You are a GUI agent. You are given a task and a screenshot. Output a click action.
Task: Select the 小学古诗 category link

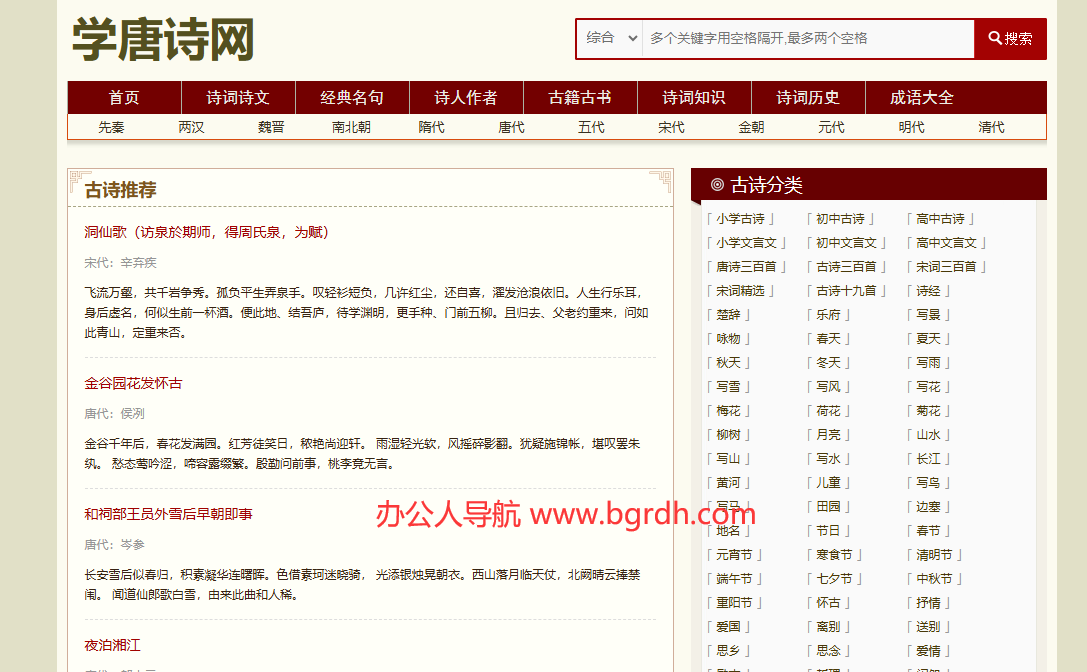click(740, 219)
